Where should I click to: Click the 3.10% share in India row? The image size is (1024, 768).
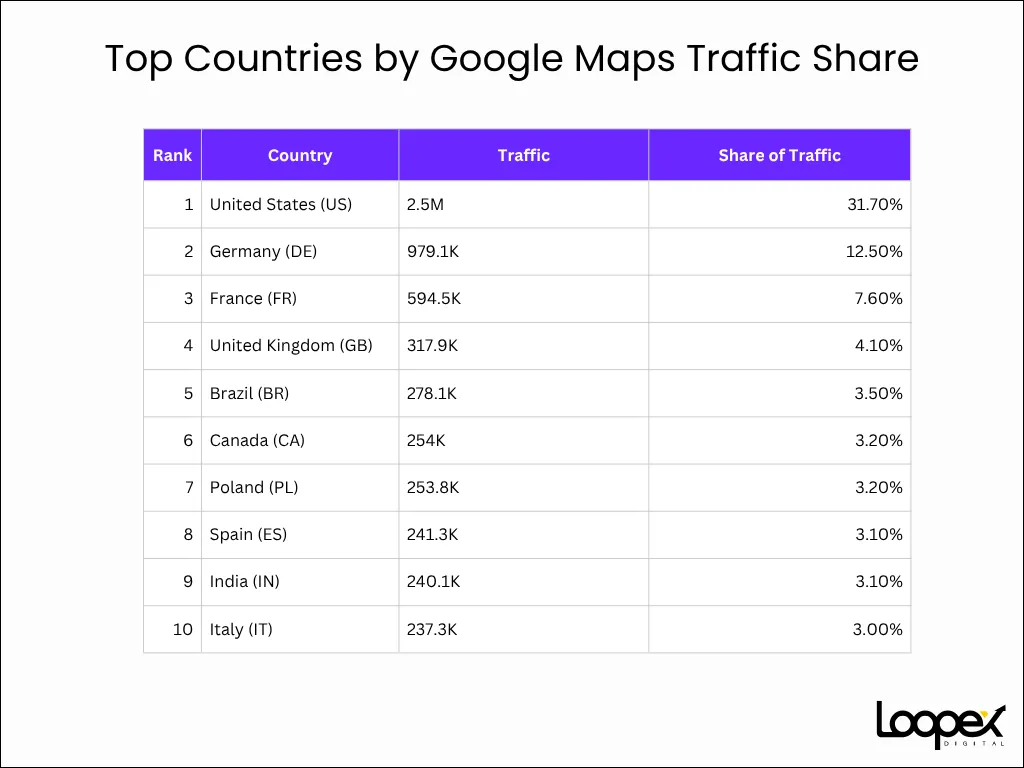click(878, 581)
